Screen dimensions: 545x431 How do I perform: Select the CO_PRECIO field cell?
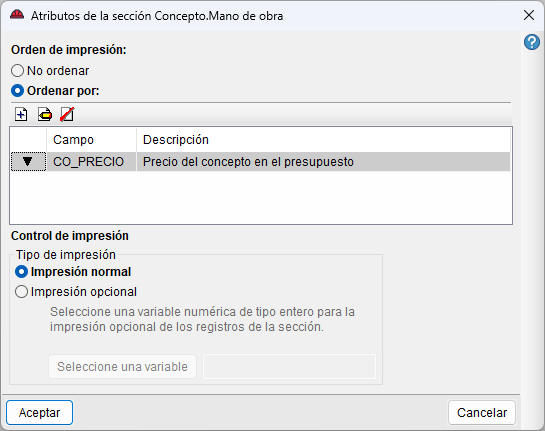point(91,162)
